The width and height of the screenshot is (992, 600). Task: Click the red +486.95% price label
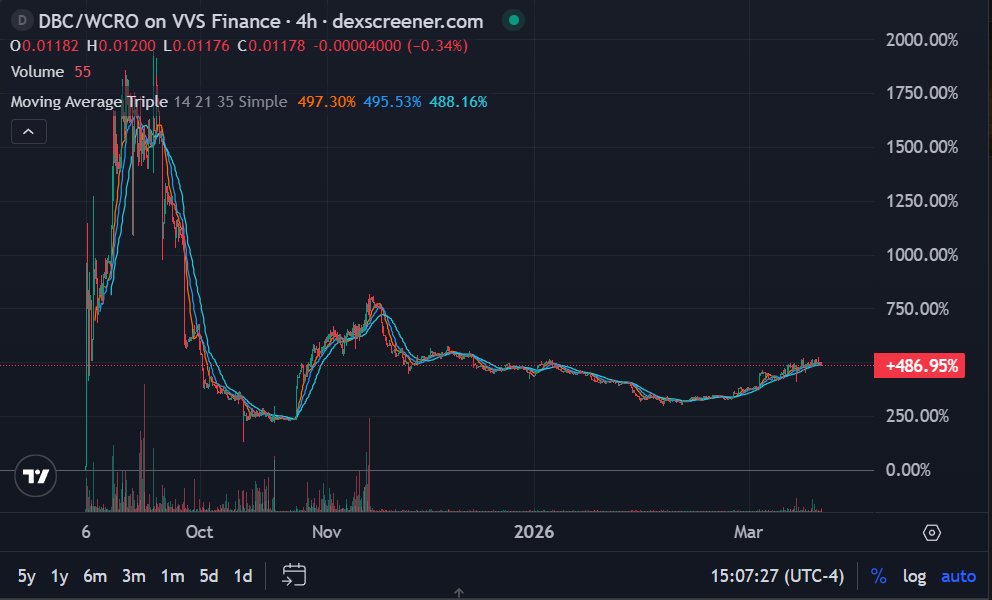coord(919,365)
